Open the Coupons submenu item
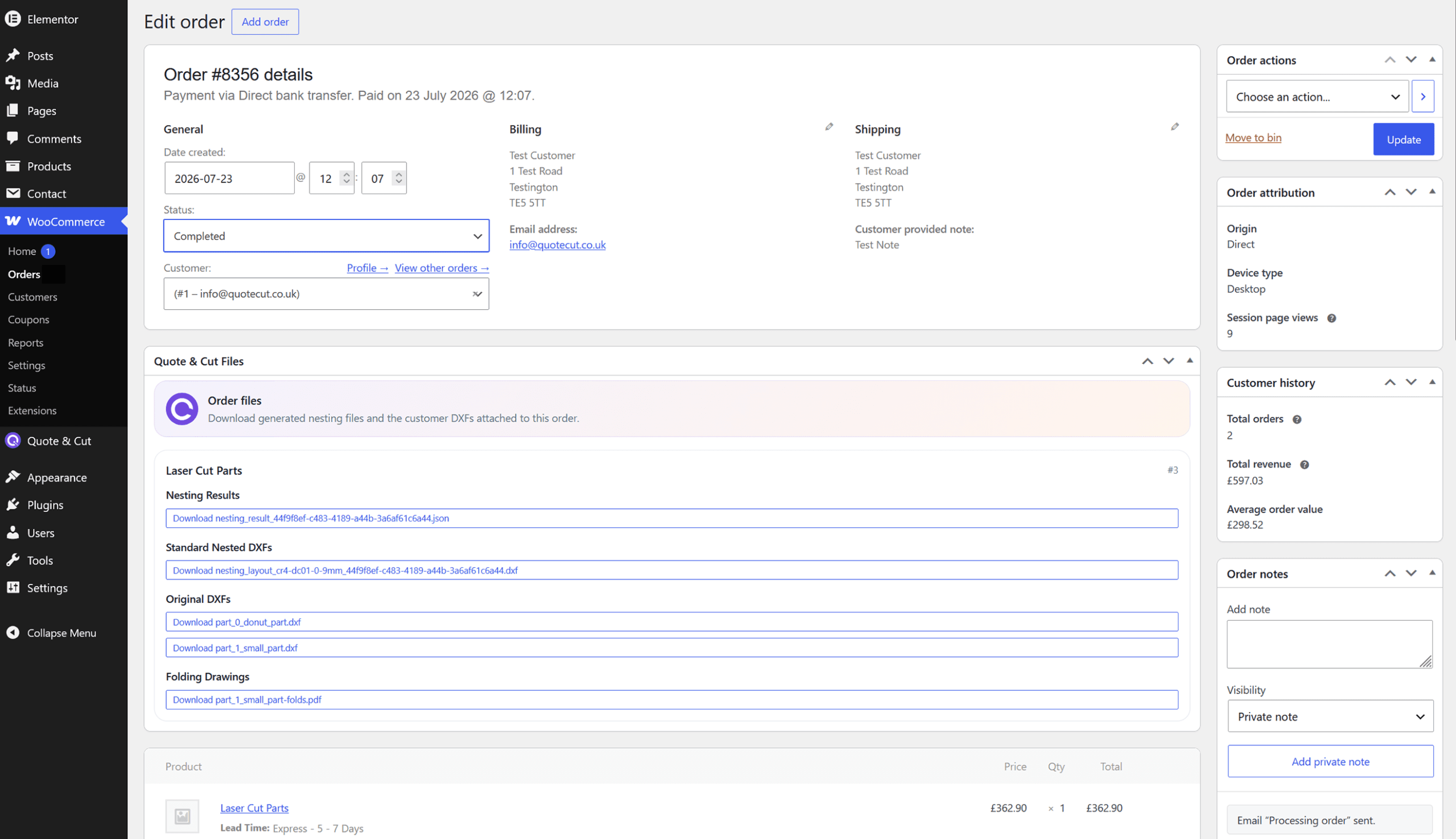This screenshot has width=1456, height=839. tap(29, 320)
